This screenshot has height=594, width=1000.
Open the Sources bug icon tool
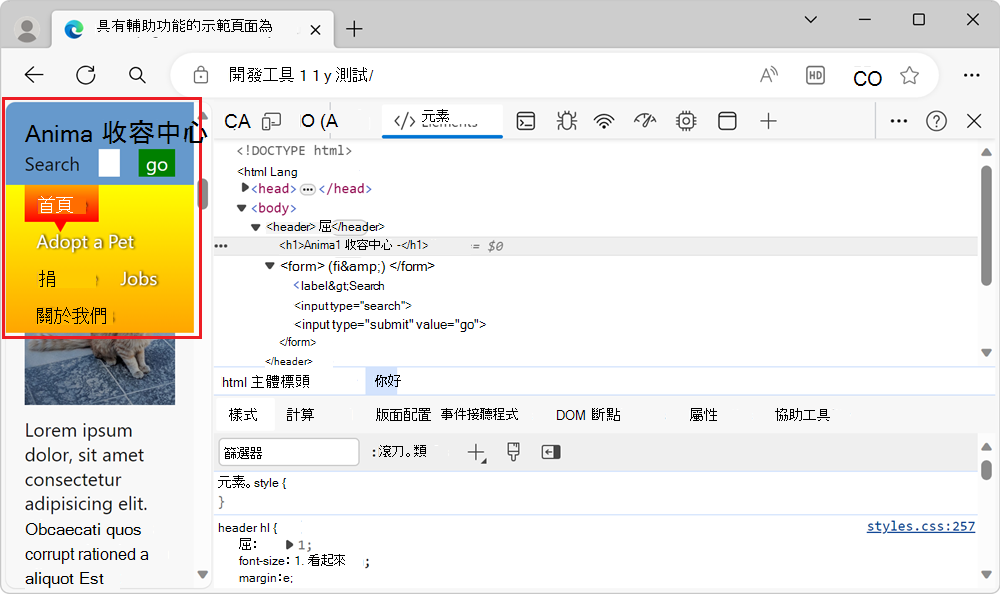point(566,121)
